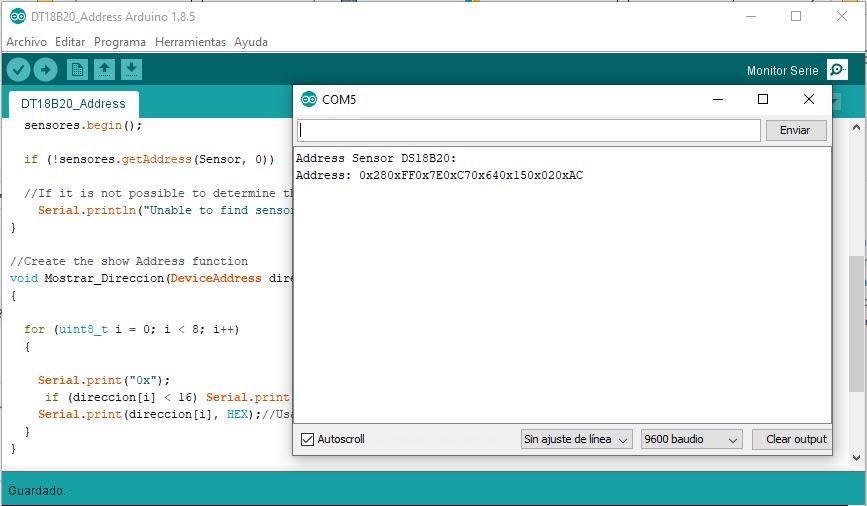This screenshot has height=506, width=867.
Task: Click the '//Create the show Address function' comment
Action: (129, 261)
